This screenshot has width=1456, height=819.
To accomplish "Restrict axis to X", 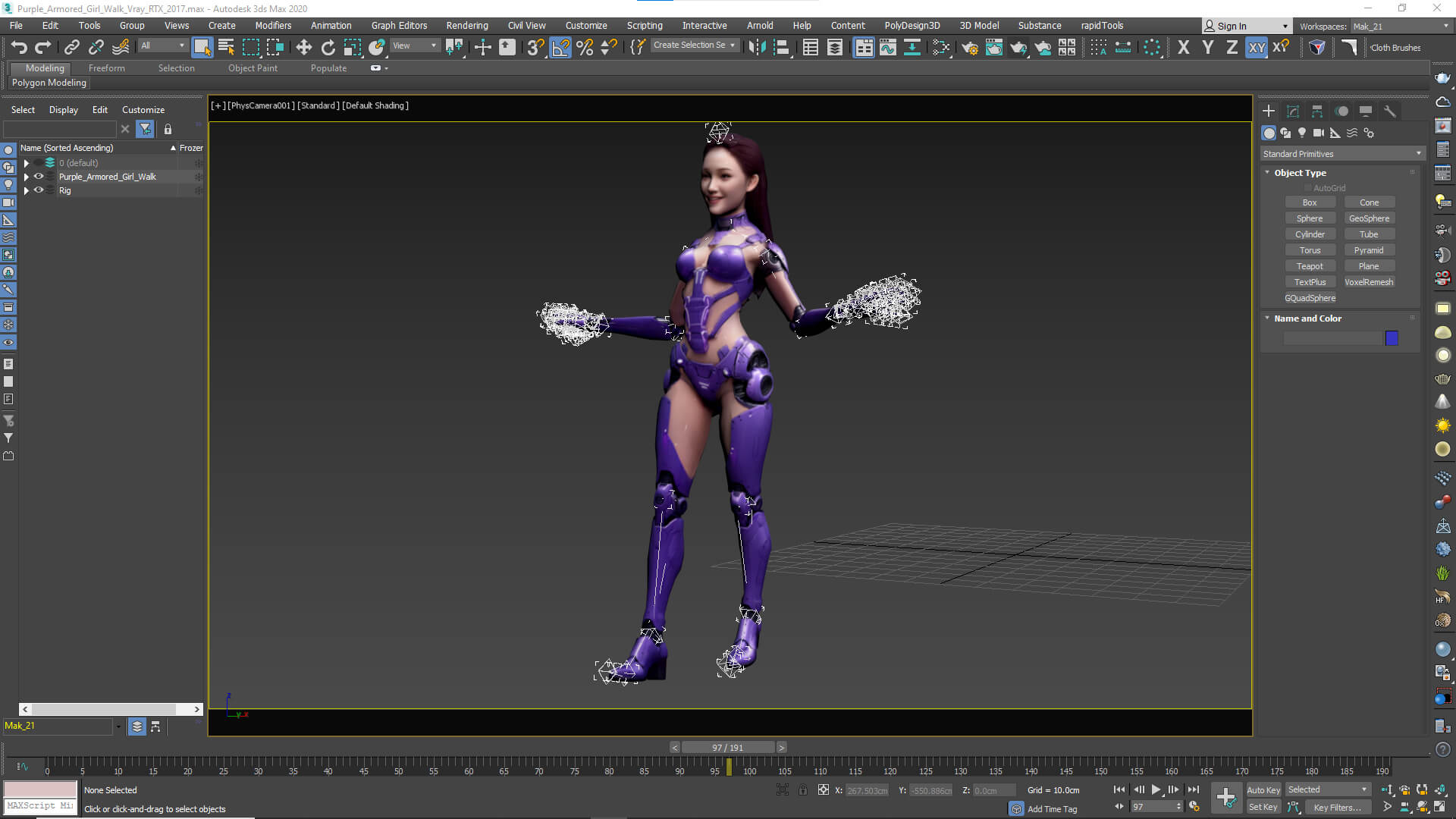I will 1183,47.
